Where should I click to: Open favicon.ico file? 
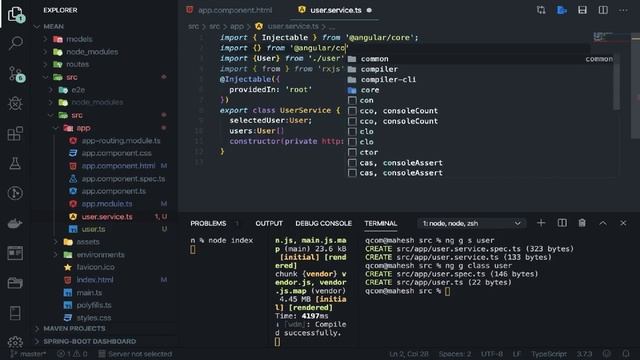point(95,267)
